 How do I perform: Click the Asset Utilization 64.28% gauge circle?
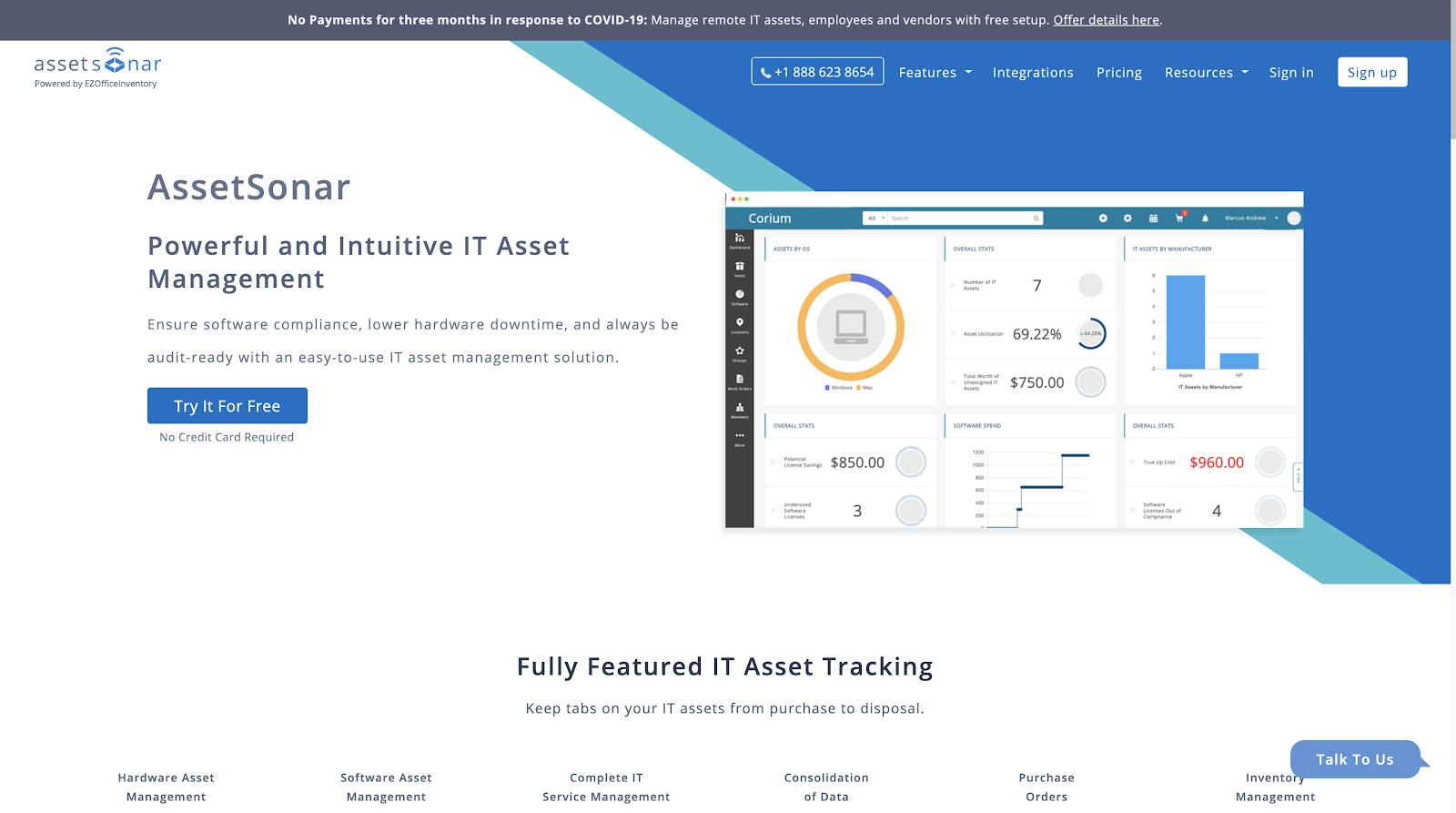coord(1090,333)
